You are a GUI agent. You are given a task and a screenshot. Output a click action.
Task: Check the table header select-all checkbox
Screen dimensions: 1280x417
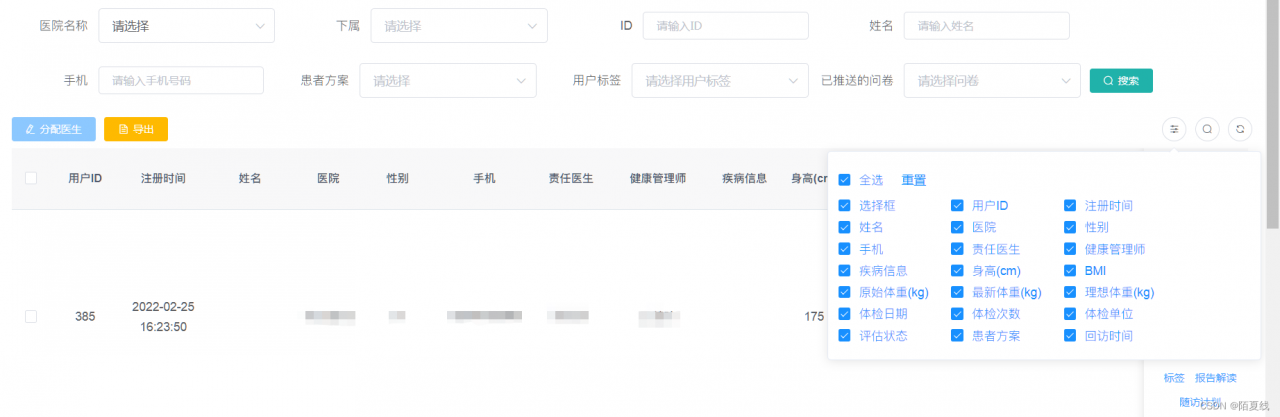[31, 178]
